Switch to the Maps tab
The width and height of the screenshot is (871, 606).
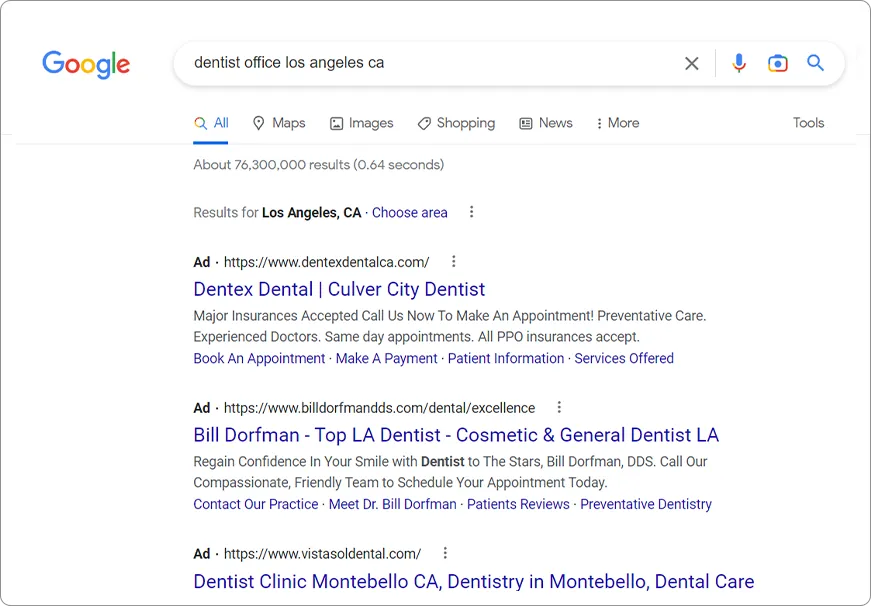pos(279,123)
